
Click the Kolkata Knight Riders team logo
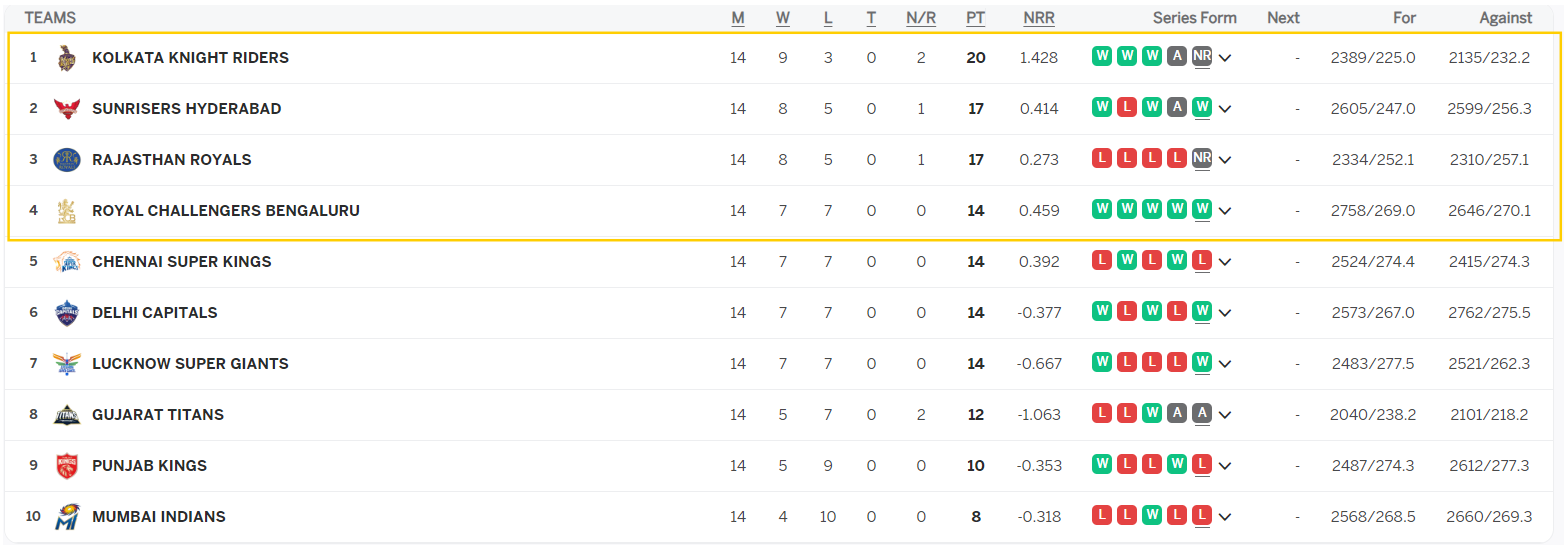pyautogui.click(x=67, y=58)
